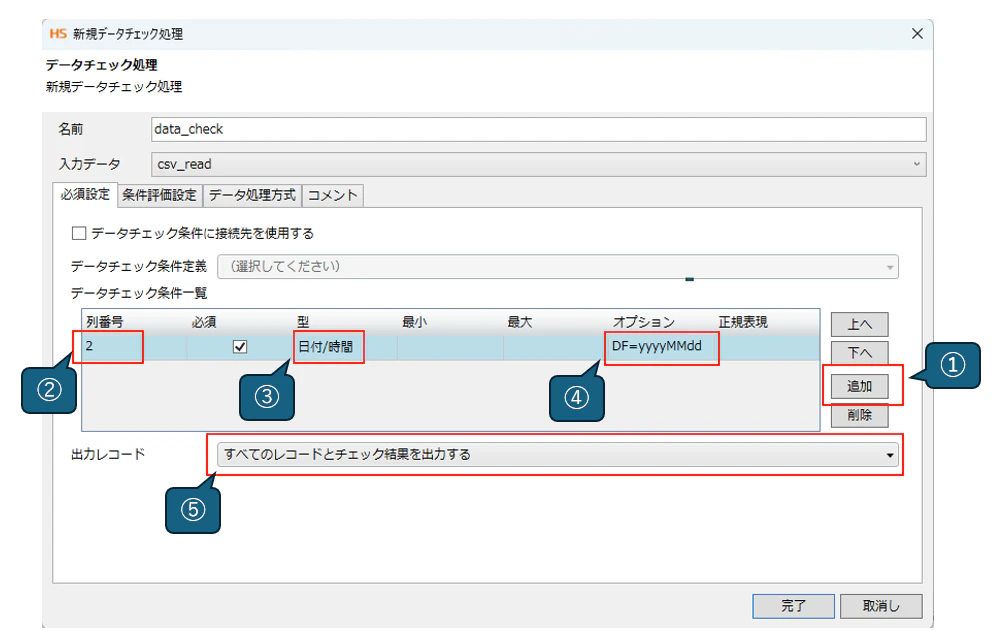
Task: Cancel with the 取消し button
Action: [x=881, y=606]
